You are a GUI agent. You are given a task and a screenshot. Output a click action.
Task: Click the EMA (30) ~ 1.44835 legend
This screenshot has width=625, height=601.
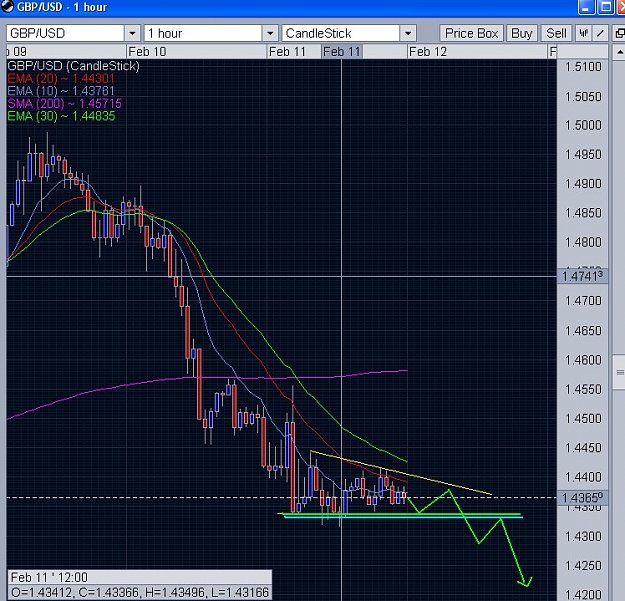pos(61,116)
